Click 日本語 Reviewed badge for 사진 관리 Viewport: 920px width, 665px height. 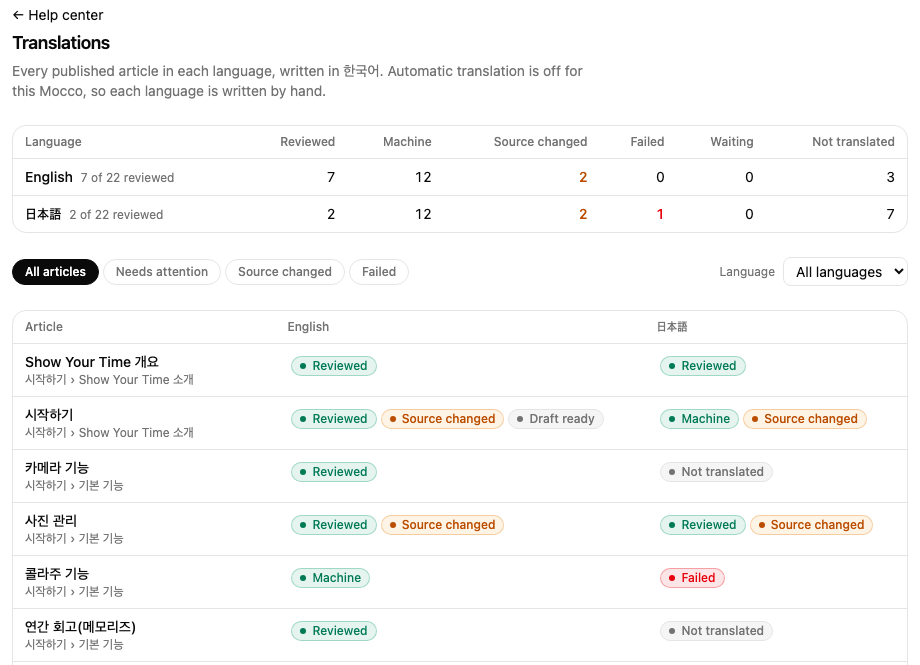[x=703, y=525]
